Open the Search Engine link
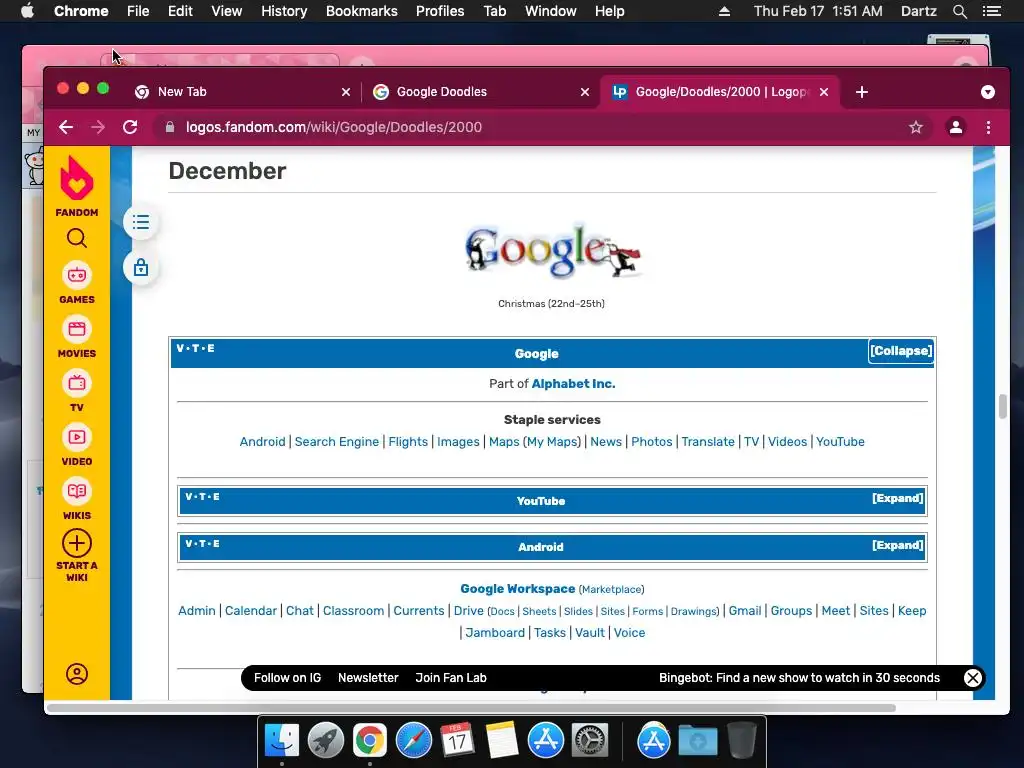This screenshot has width=1024, height=768. pos(336,442)
